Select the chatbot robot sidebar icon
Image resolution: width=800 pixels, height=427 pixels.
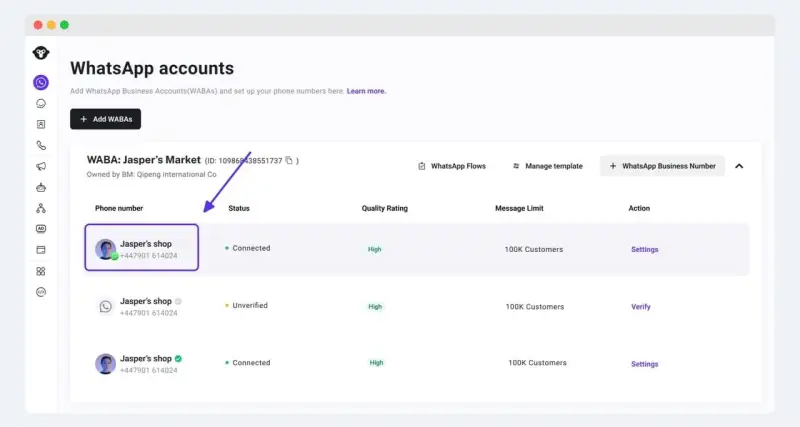41,187
